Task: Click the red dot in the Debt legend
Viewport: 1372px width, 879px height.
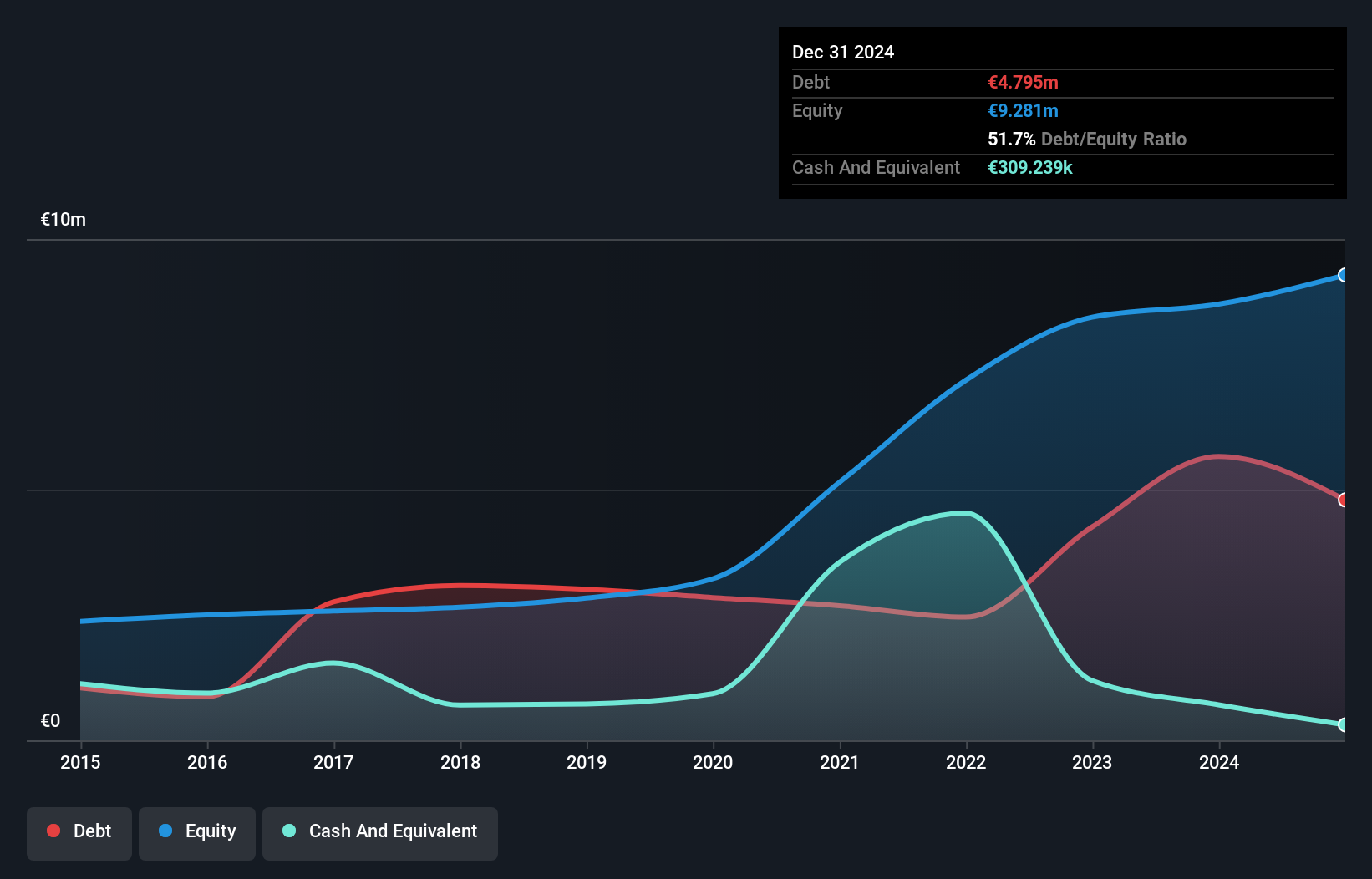Action: pyautogui.click(x=53, y=831)
